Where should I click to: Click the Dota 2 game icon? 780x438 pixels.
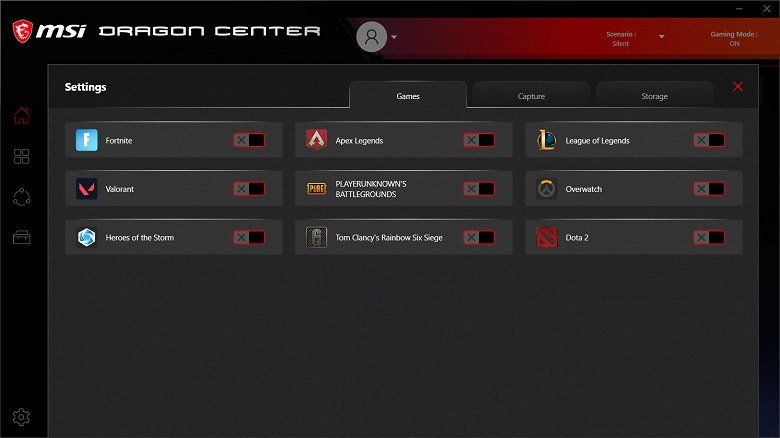pos(546,237)
